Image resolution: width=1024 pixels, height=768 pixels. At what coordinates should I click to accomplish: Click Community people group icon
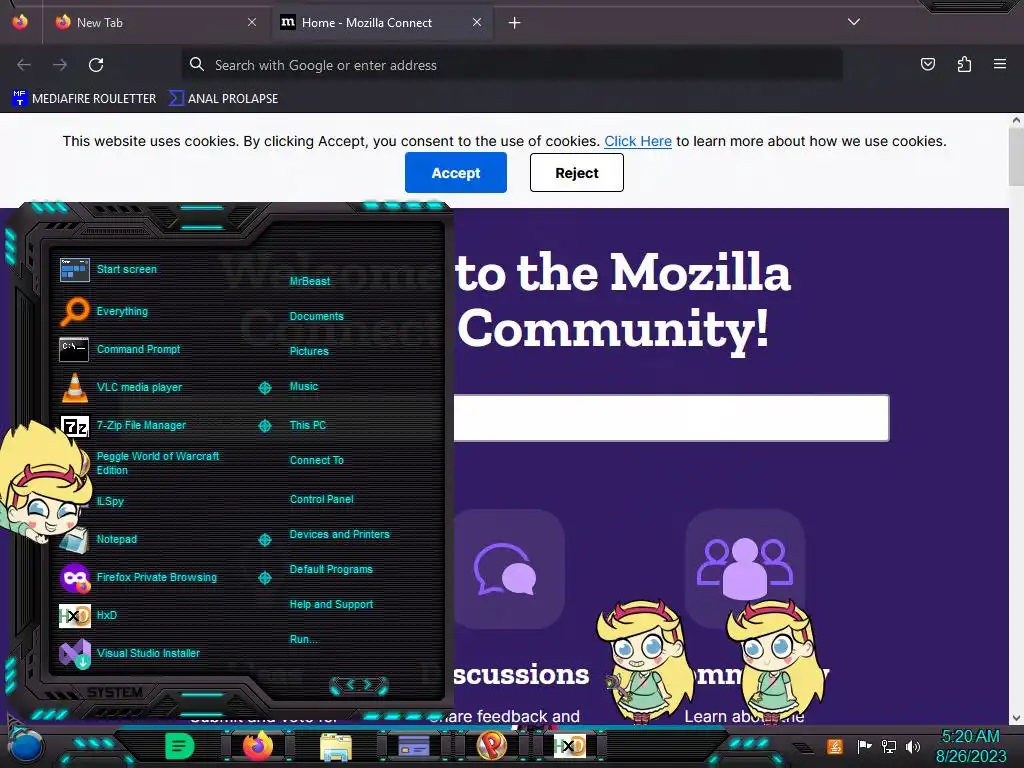[x=744, y=568]
